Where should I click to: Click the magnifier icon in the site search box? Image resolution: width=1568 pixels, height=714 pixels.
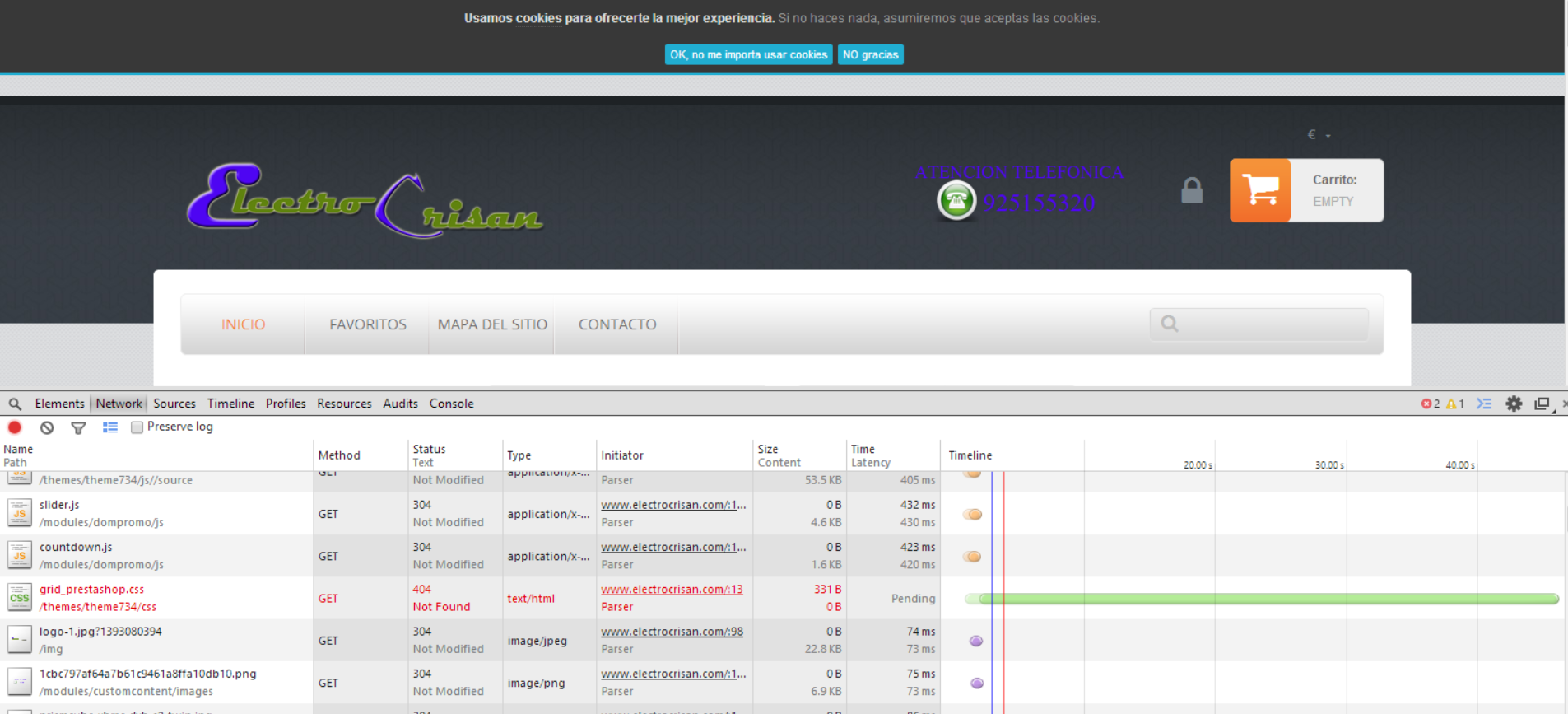pyautogui.click(x=1170, y=324)
